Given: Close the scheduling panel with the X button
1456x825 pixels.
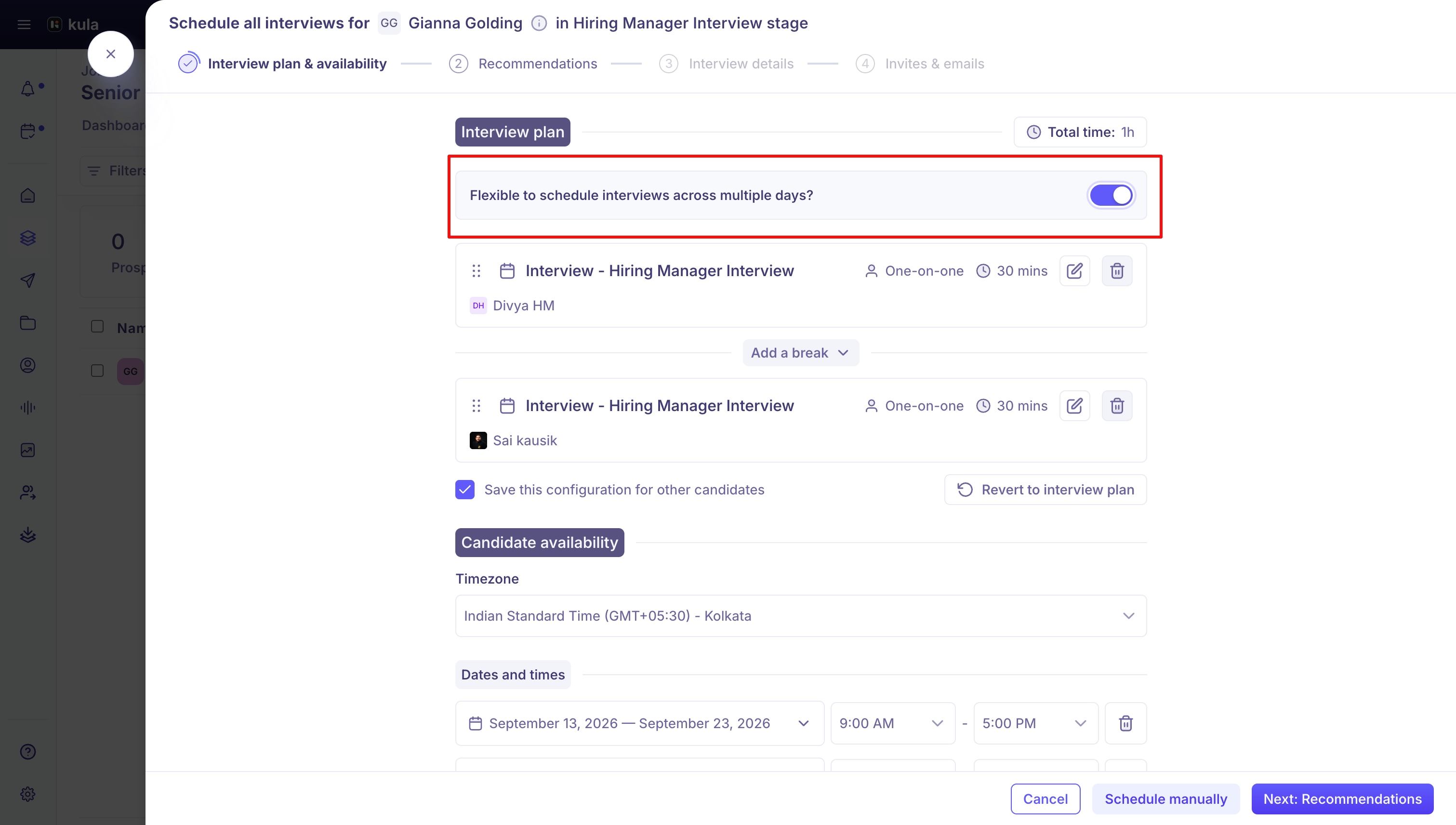Looking at the screenshot, I should pos(110,54).
